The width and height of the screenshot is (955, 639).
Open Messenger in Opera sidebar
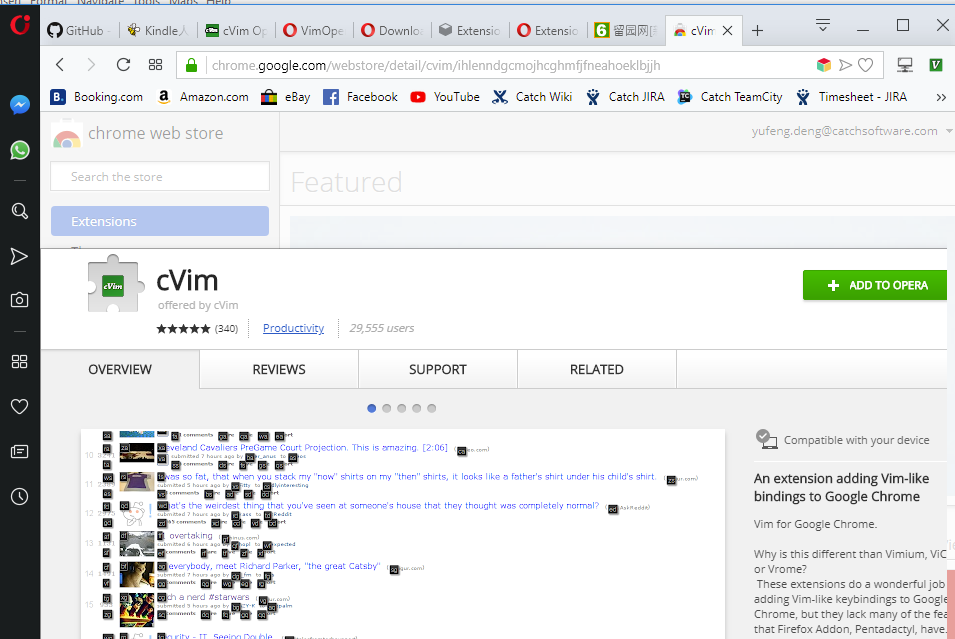point(19,105)
